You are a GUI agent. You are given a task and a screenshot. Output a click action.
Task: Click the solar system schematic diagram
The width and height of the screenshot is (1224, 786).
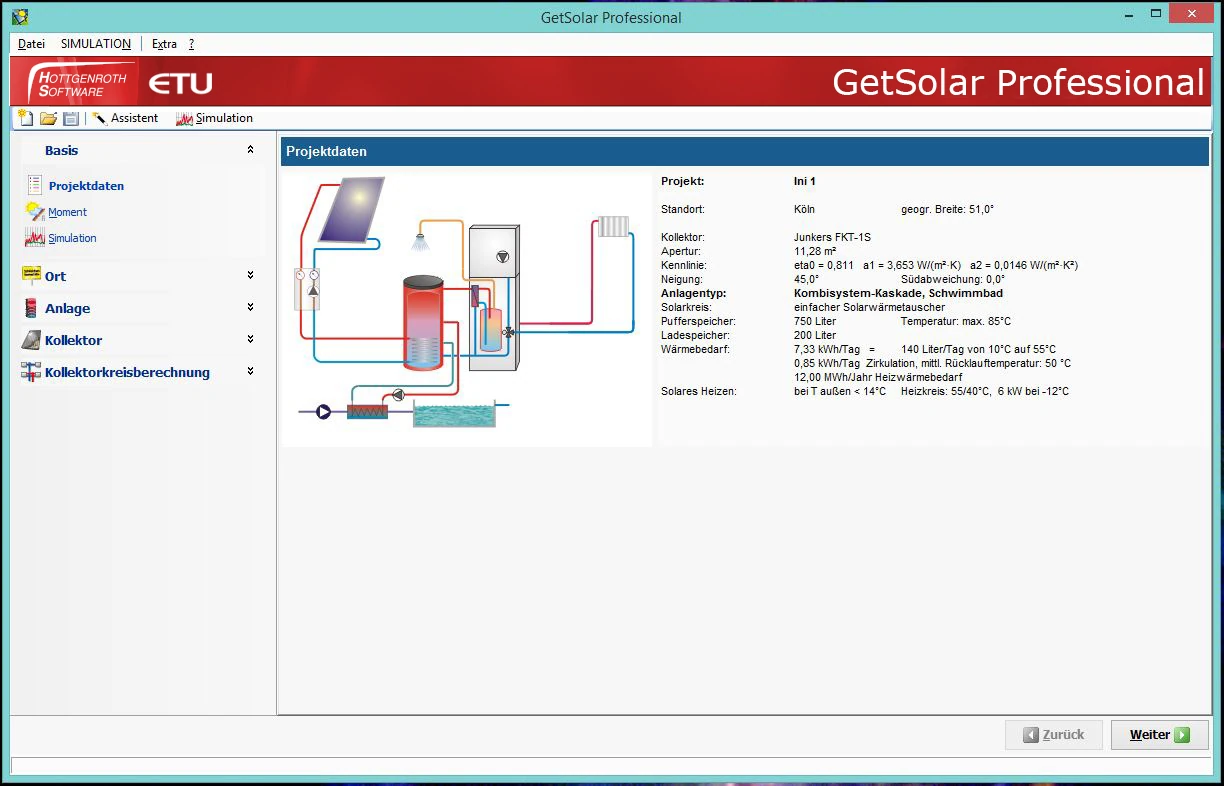[x=466, y=310]
